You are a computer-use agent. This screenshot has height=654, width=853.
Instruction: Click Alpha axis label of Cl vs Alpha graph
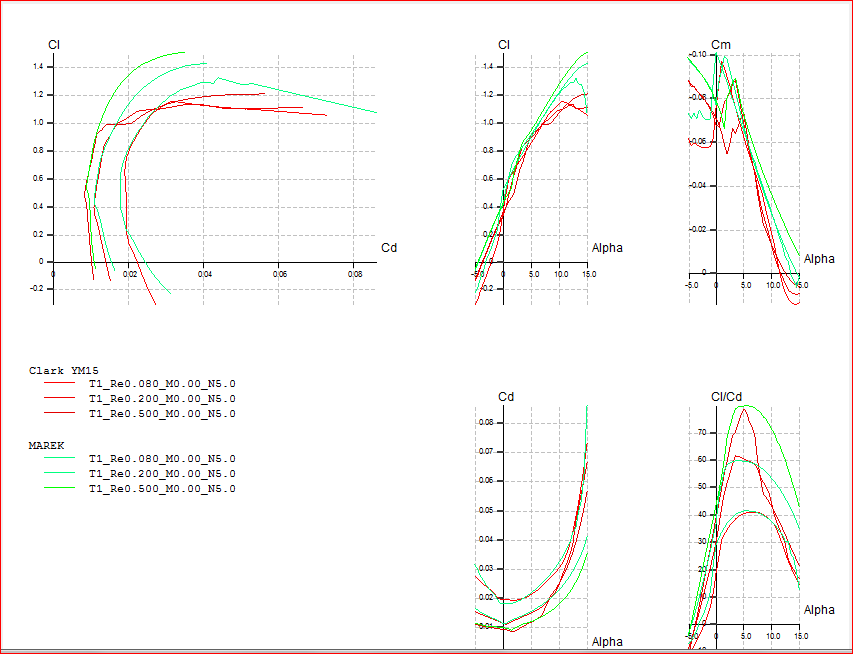607,247
